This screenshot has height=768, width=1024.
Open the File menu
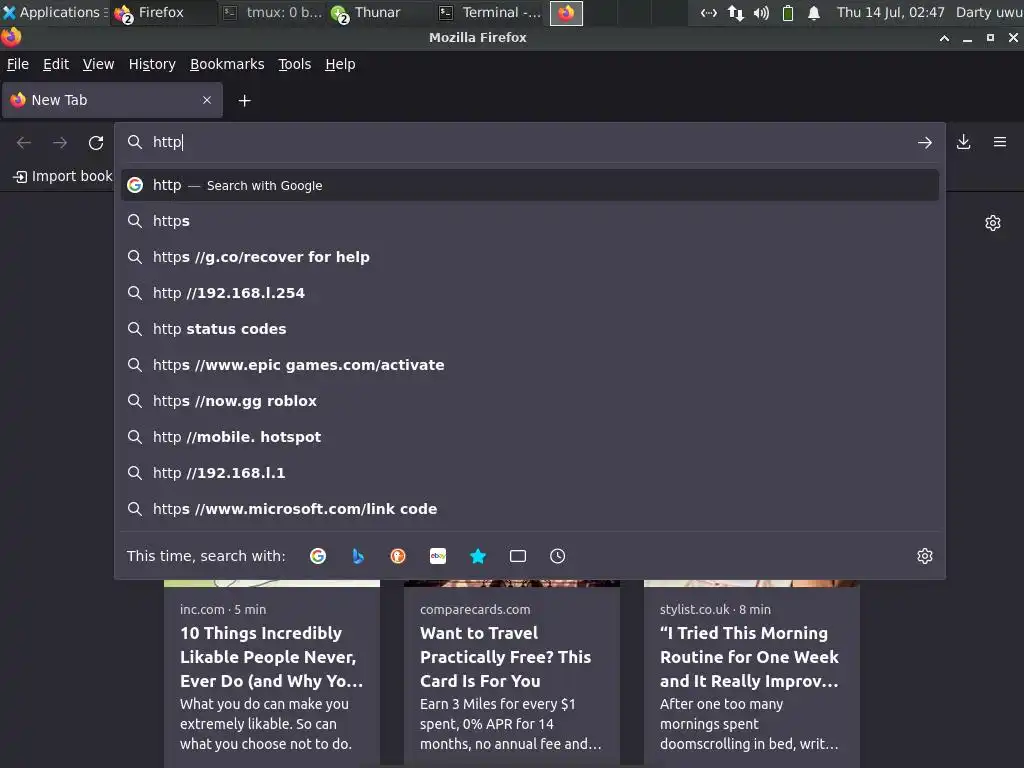(18, 64)
